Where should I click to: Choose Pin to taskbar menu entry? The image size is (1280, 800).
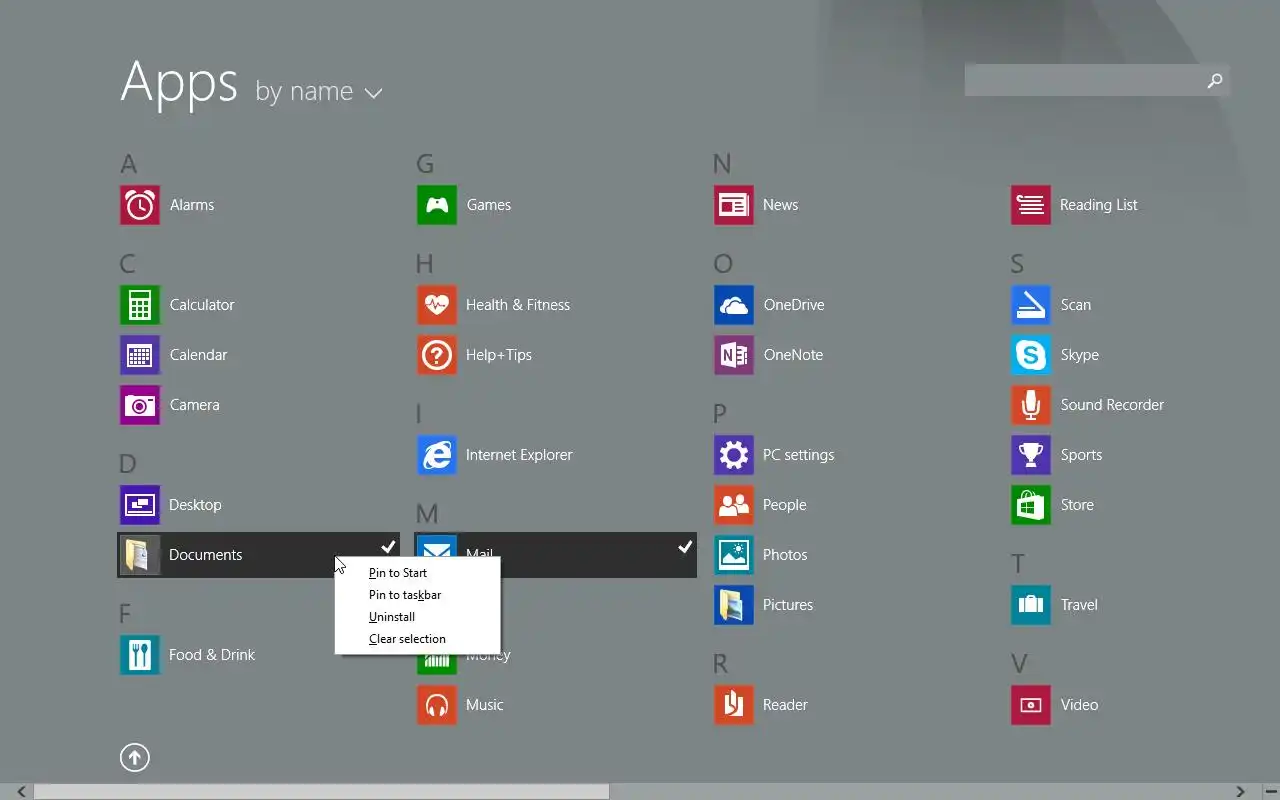coord(405,595)
